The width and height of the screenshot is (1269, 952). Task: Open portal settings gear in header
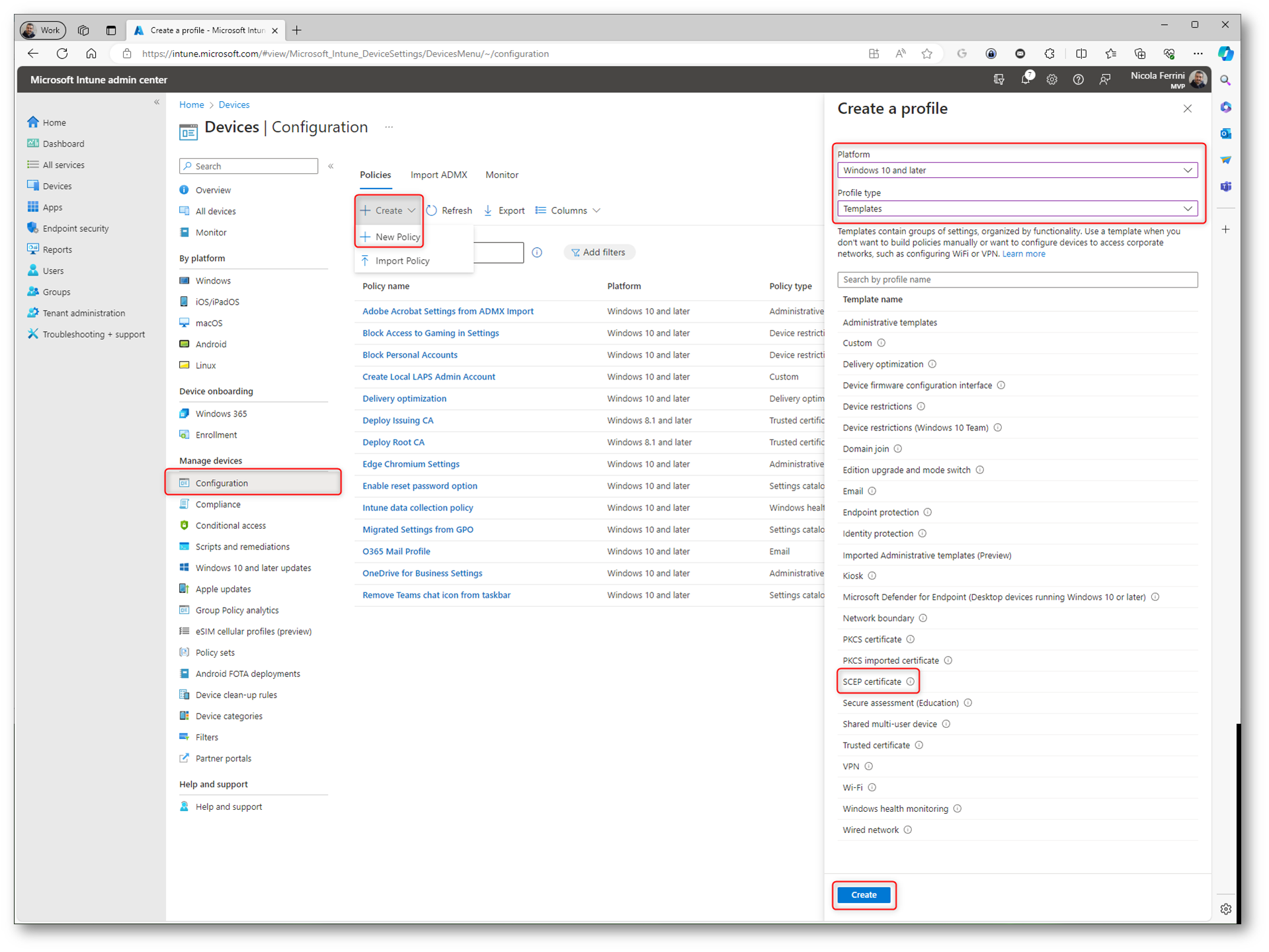tap(1051, 79)
